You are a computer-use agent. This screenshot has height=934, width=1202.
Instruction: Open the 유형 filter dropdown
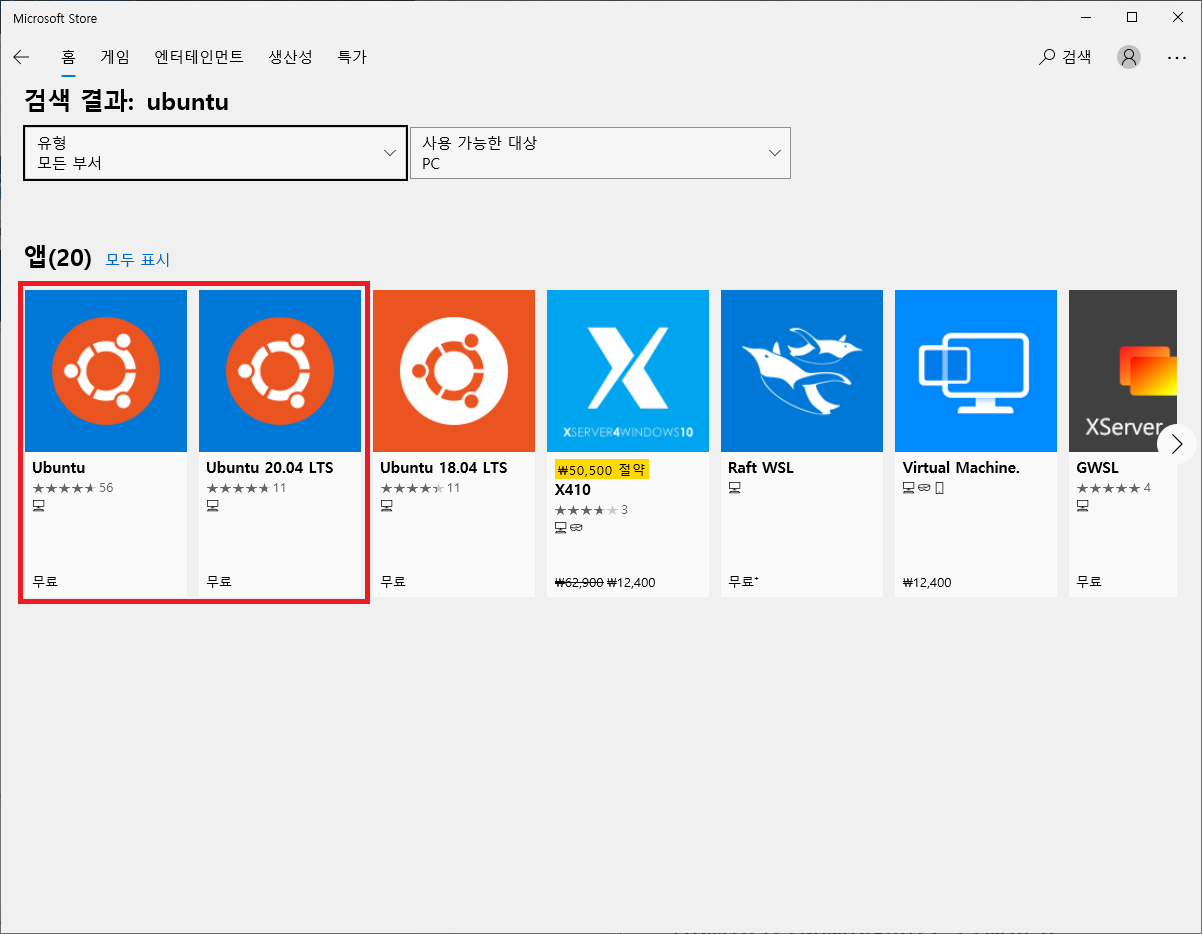click(214, 153)
